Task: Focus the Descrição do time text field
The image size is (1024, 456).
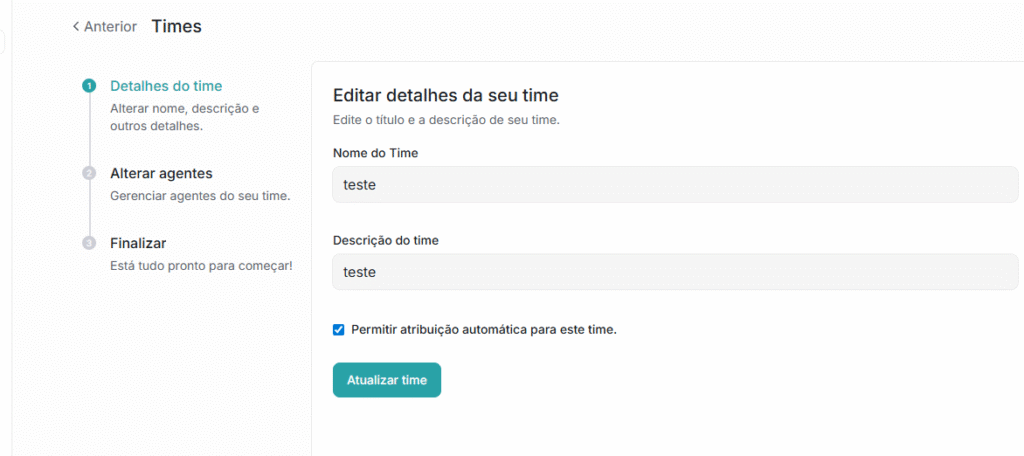Action: [675, 272]
